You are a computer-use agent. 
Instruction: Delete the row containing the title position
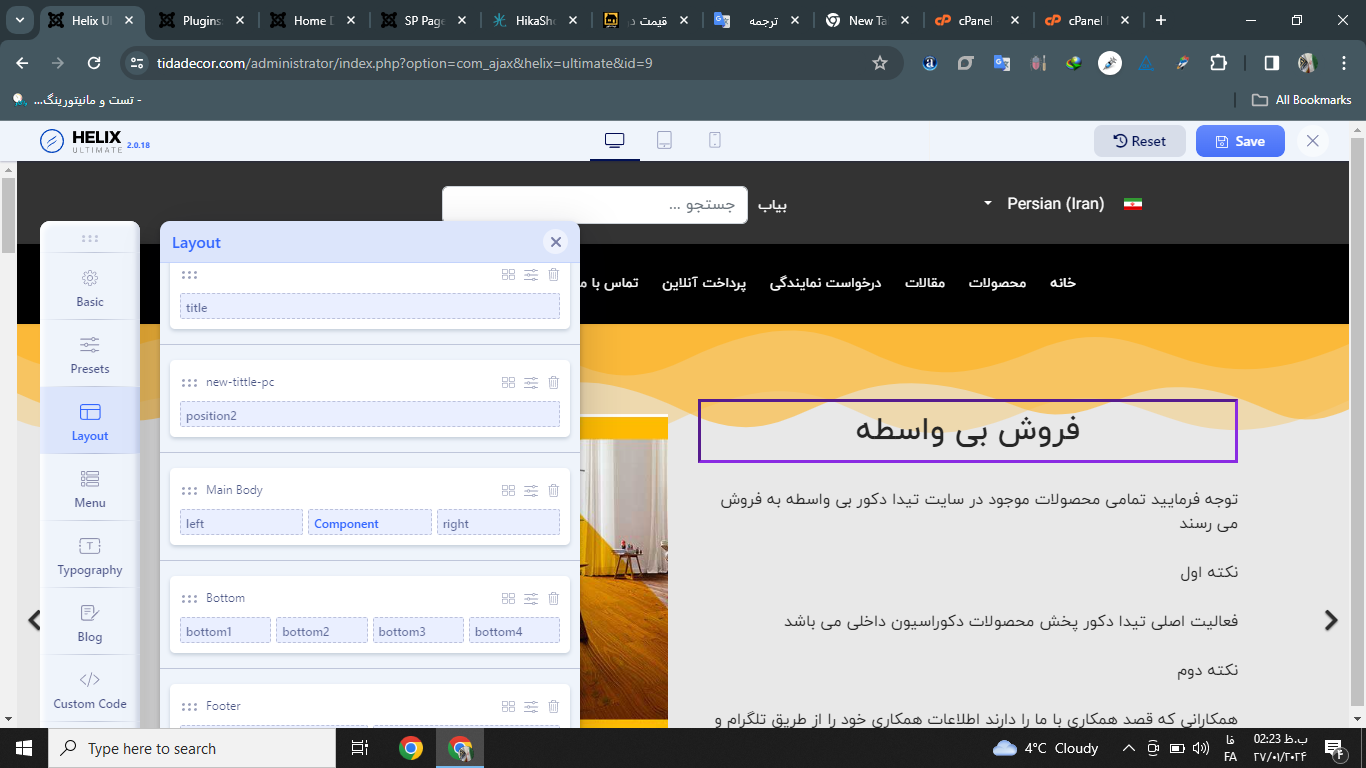click(554, 274)
